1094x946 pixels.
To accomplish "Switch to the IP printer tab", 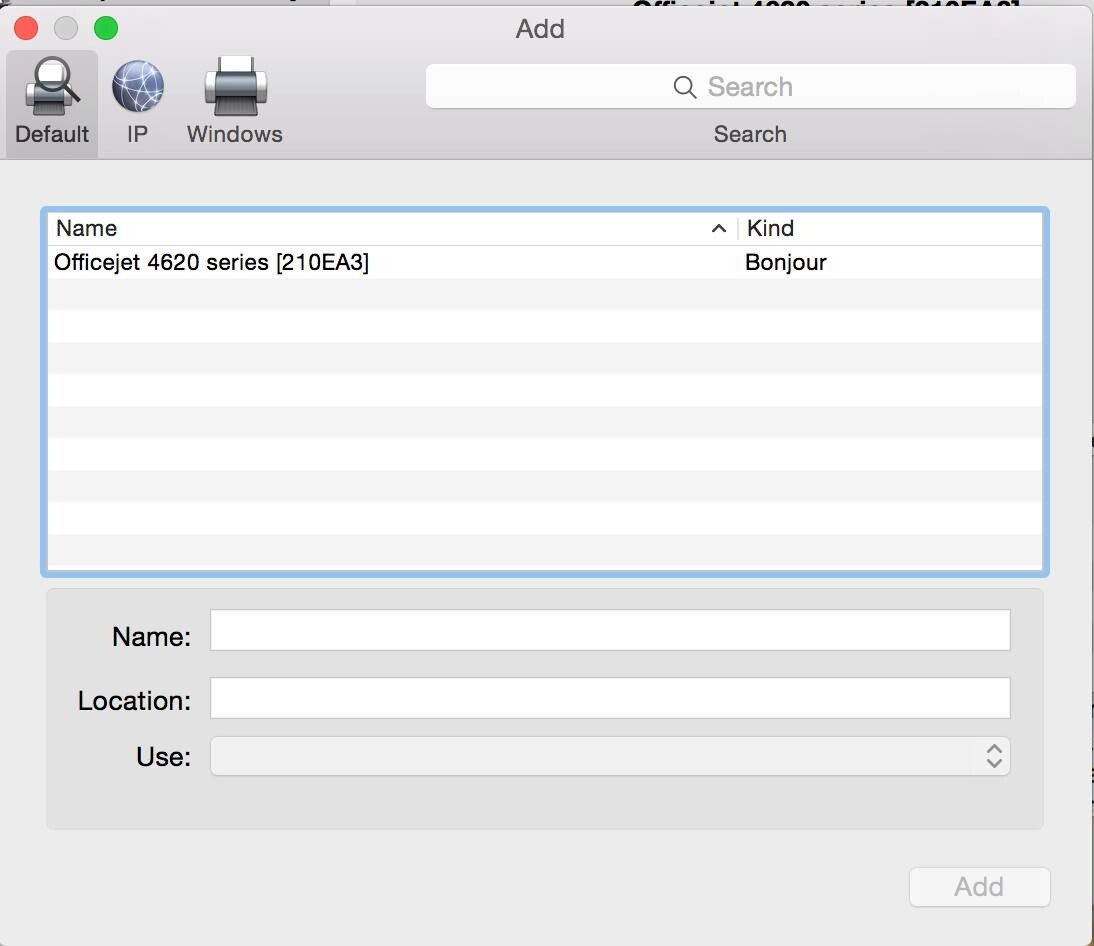I will [x=137, y=103].
